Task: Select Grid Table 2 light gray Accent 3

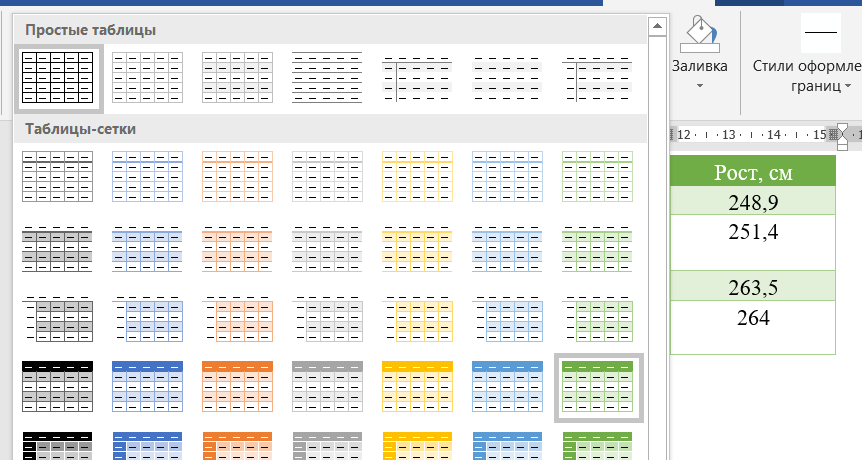Action: coord(327,248)
